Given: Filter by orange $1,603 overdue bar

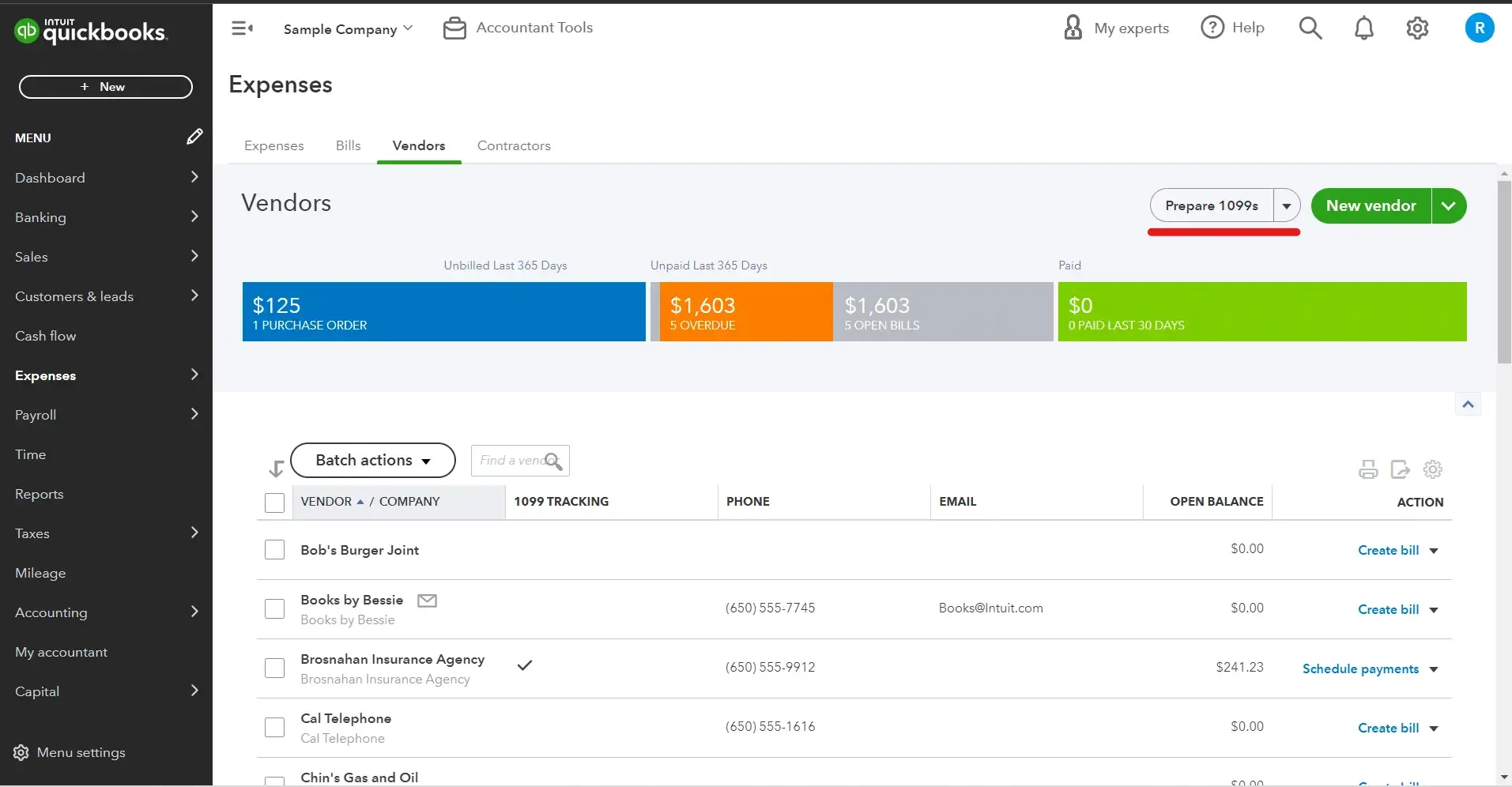Looking at the screenshot, I should point(746,312).
